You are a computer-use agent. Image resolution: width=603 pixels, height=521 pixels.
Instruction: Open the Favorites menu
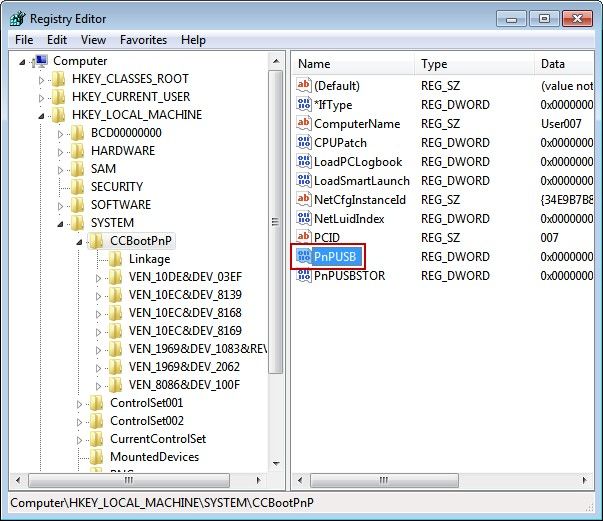coord(143,40)
